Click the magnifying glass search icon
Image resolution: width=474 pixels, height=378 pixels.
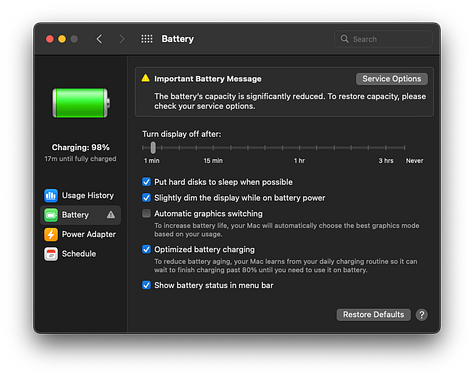point(344,39)
